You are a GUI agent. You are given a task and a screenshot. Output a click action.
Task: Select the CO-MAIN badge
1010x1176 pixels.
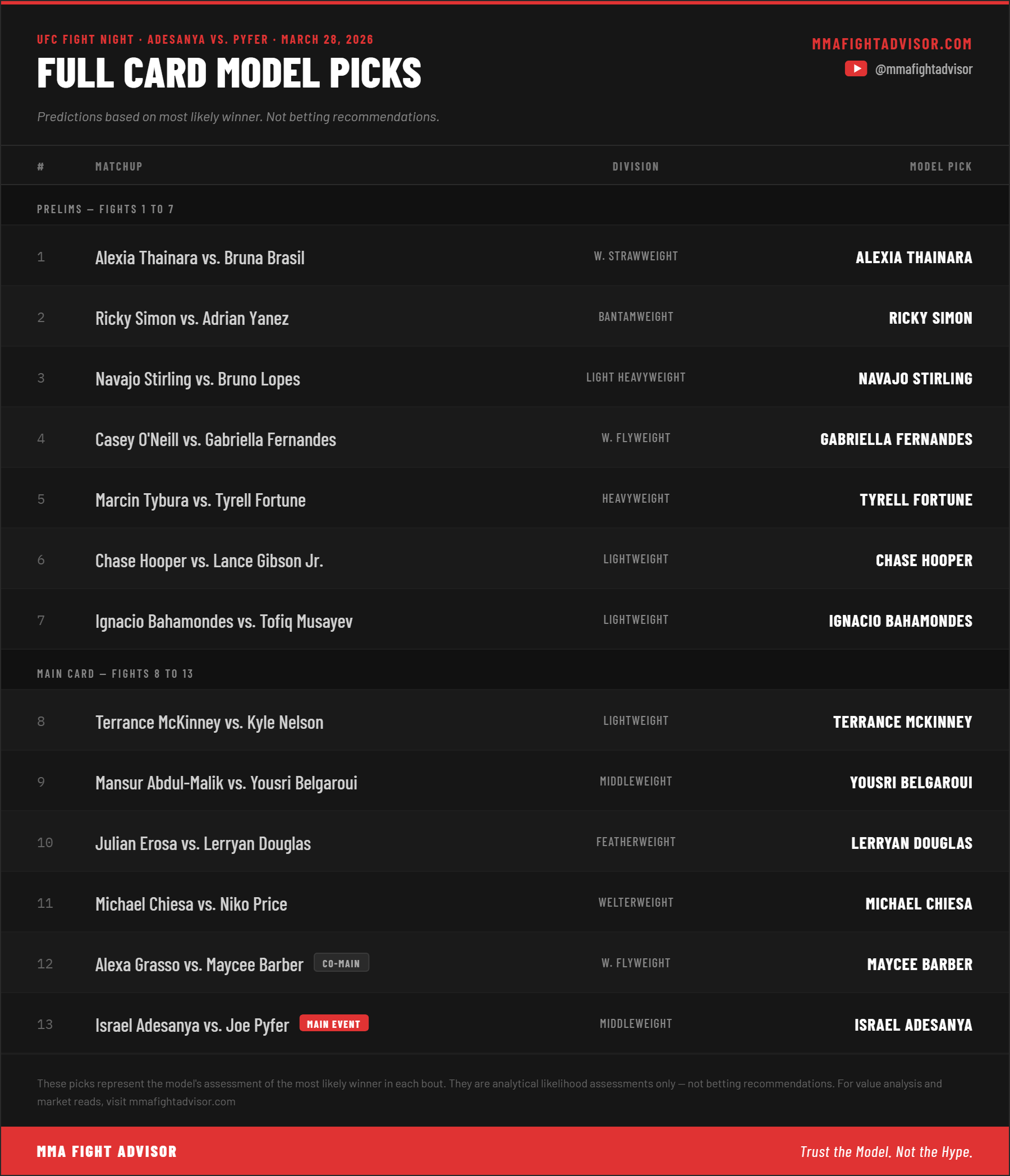click(341, 963)
